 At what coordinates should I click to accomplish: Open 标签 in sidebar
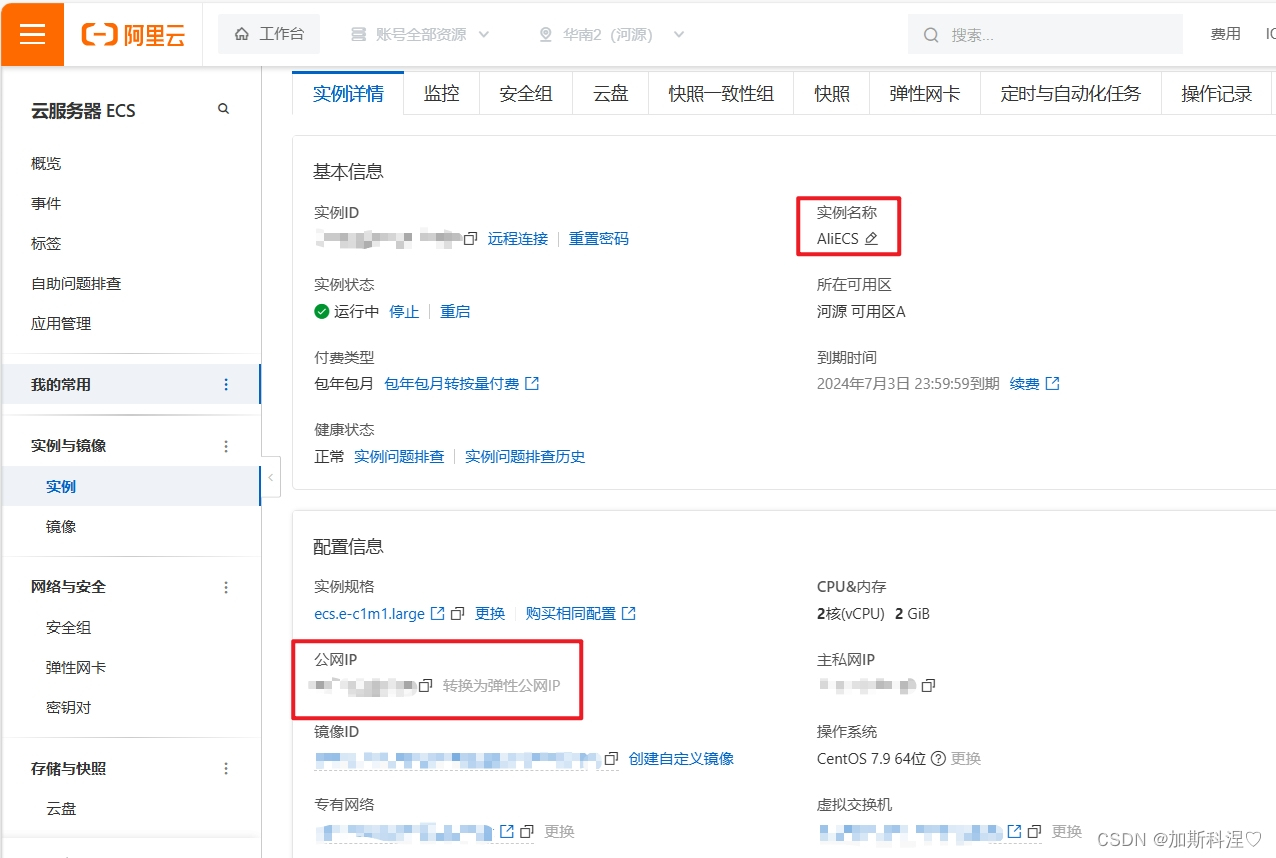tap(46, 244)
